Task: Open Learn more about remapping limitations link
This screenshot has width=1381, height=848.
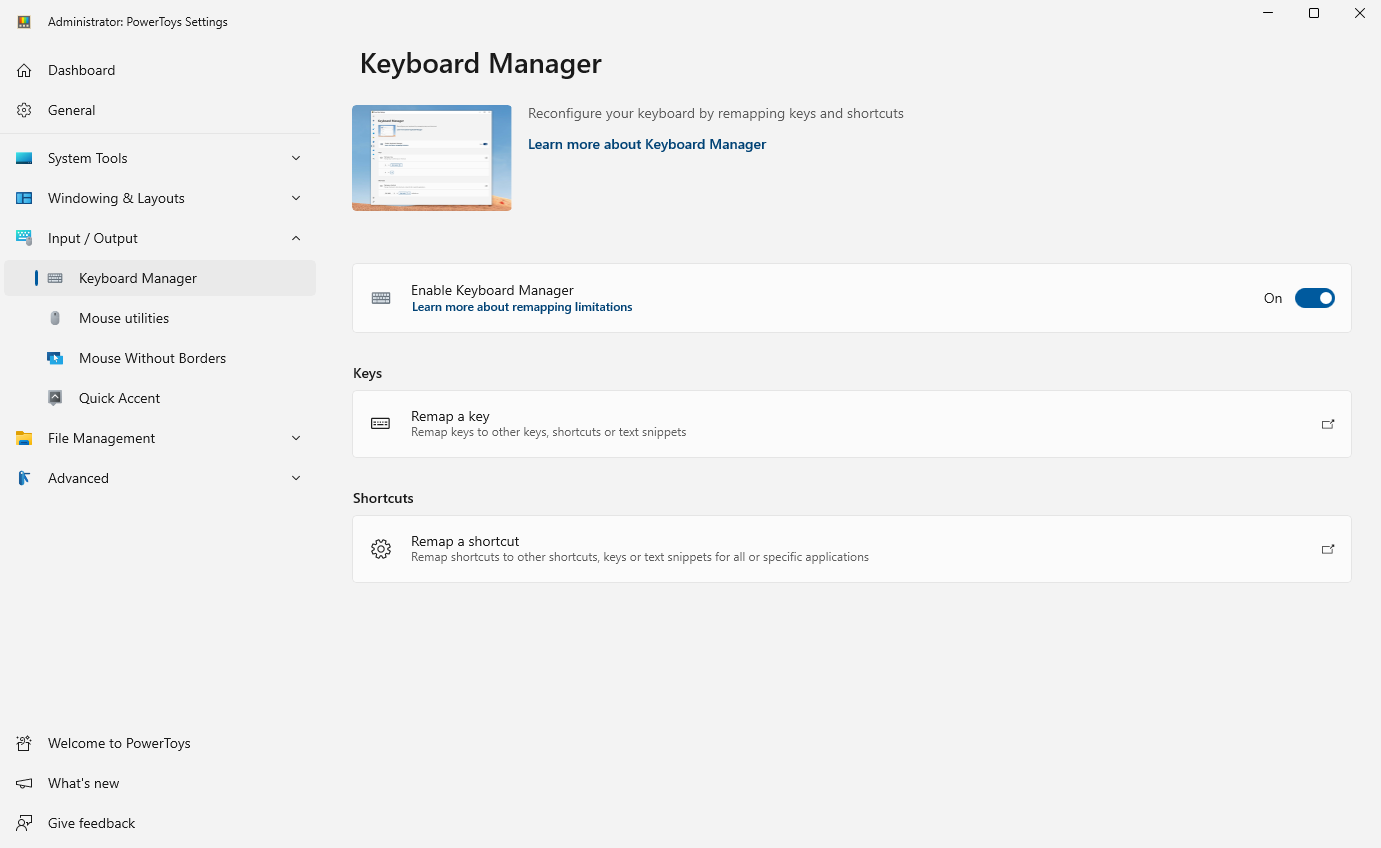Action: point(522,307)
